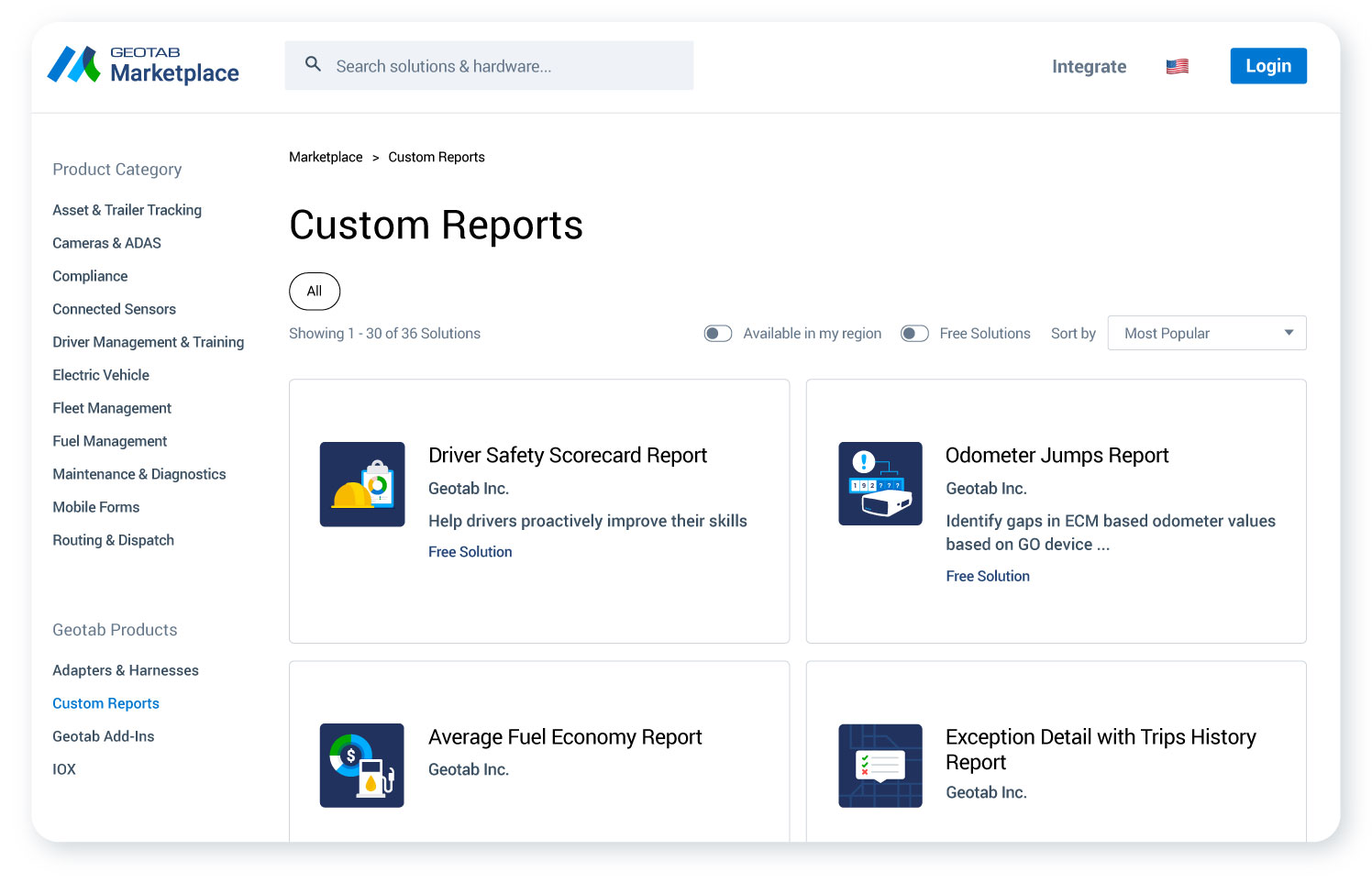Image resolution: width=1372 pixels, height=883 pixels.
Task: Open the Integrate link
Action: tap(1089, 66)
